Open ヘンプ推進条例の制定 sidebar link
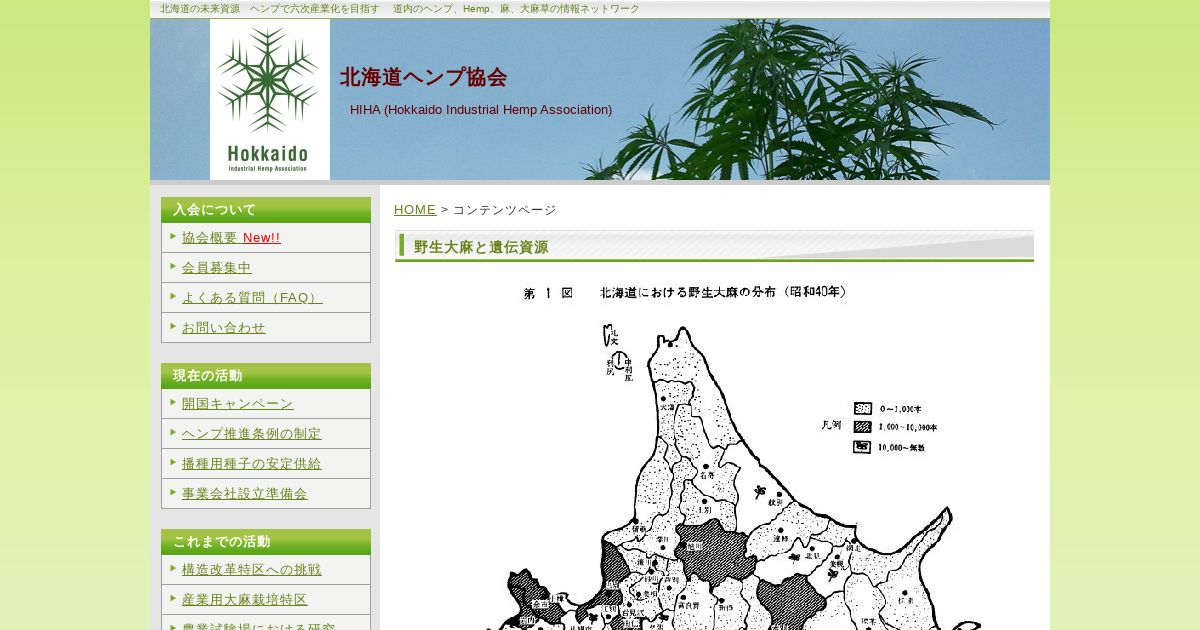Viewport: 1200px width, 630px height. (x=252, y=434)
